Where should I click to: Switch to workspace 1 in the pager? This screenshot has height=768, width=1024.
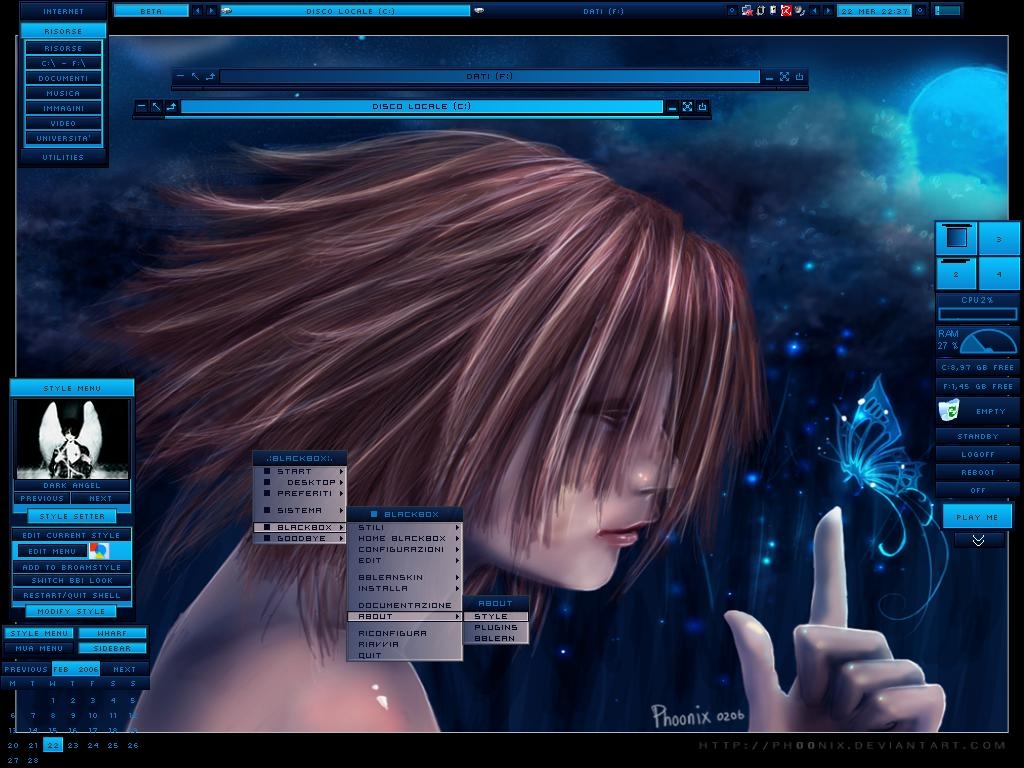[x=956, y=238]
